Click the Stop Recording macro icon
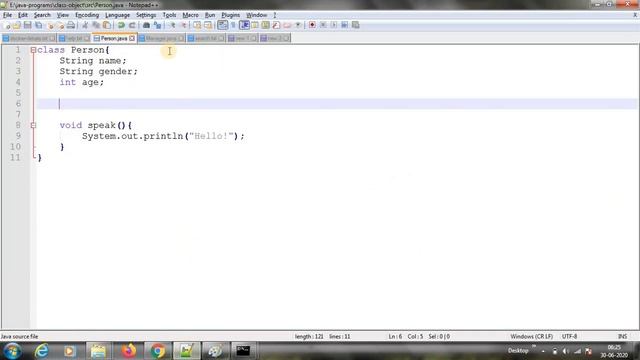The height and width of the screenshot is (360, 640). 323,25
